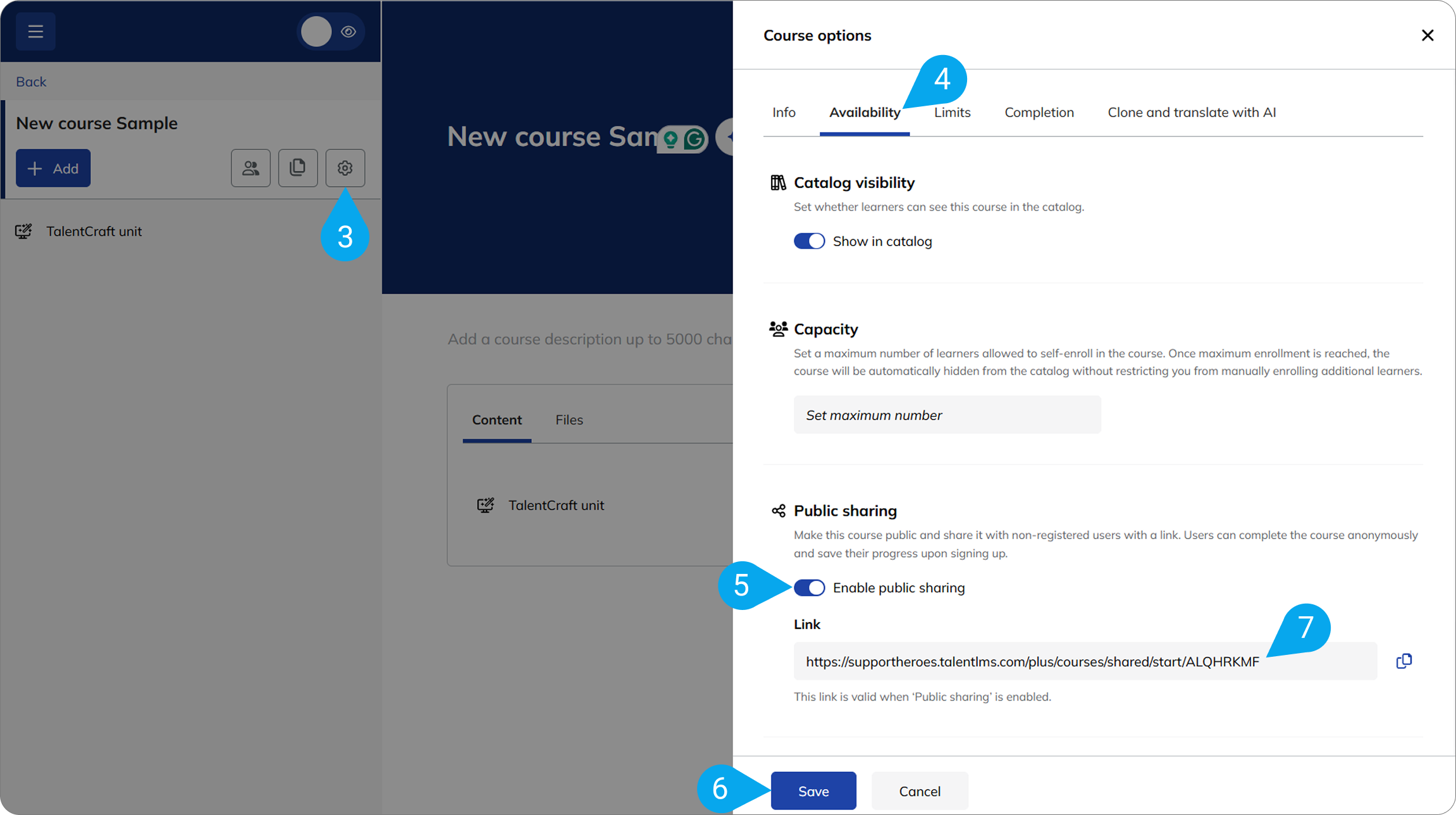
Task: Toggle the learner view eye switch
Action: 331,32
